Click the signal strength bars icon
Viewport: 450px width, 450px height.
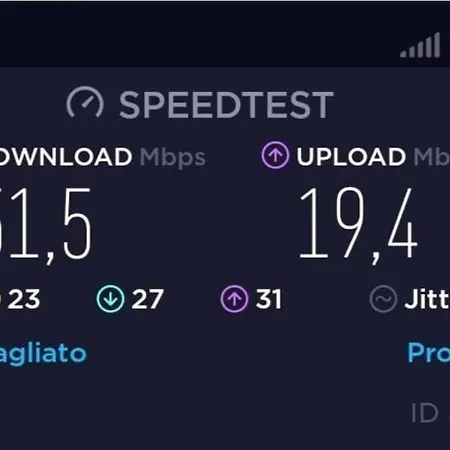click(420, 45)
